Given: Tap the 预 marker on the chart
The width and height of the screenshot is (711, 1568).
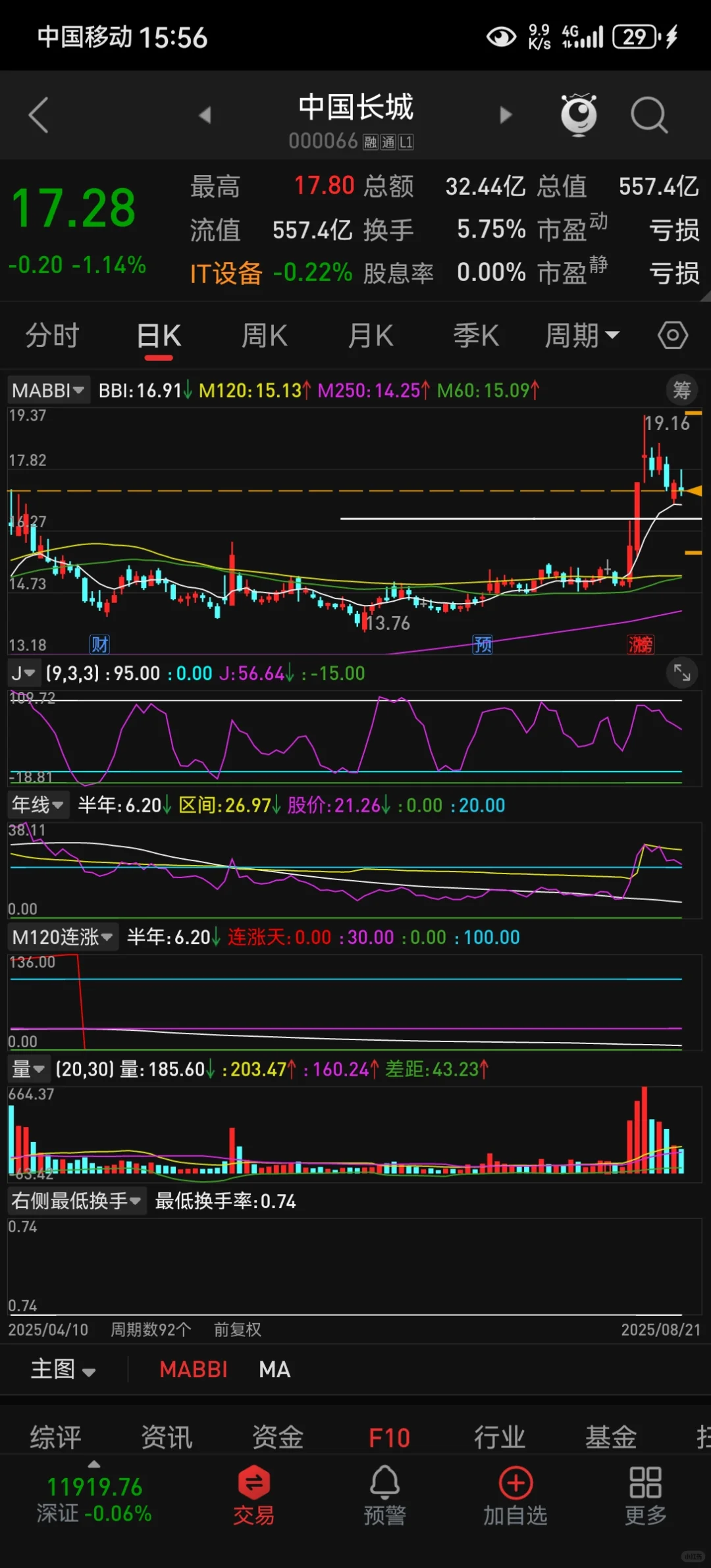Looking at the screenshot, I should click(483, 644).
